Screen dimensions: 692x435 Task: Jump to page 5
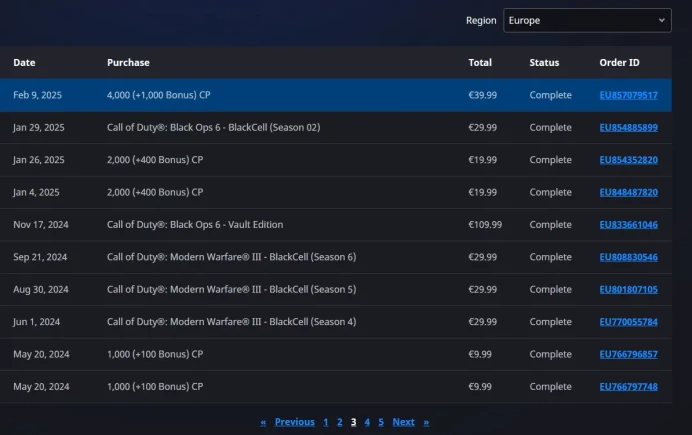coord(381,422)
